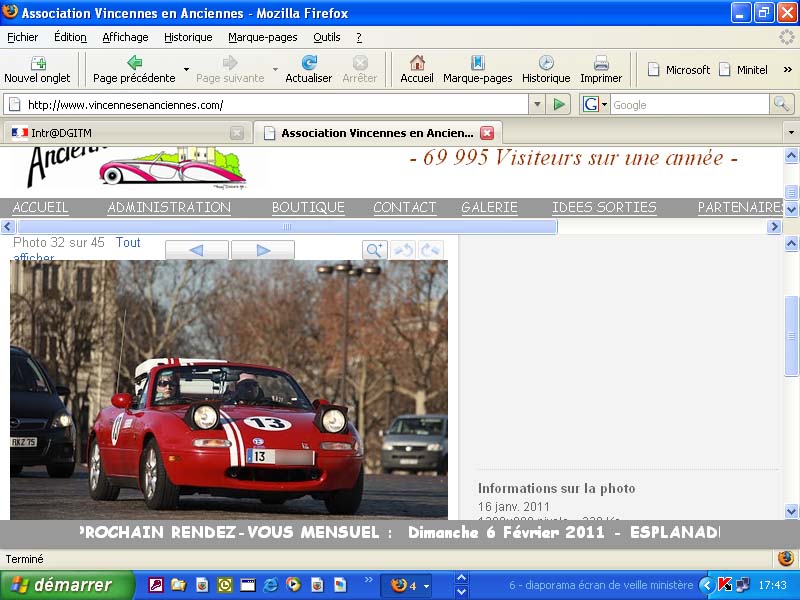Viewport: 800px width, 600px height.
Task: Open the Historique clock toolbar button
Action: (x=546, y=69)
